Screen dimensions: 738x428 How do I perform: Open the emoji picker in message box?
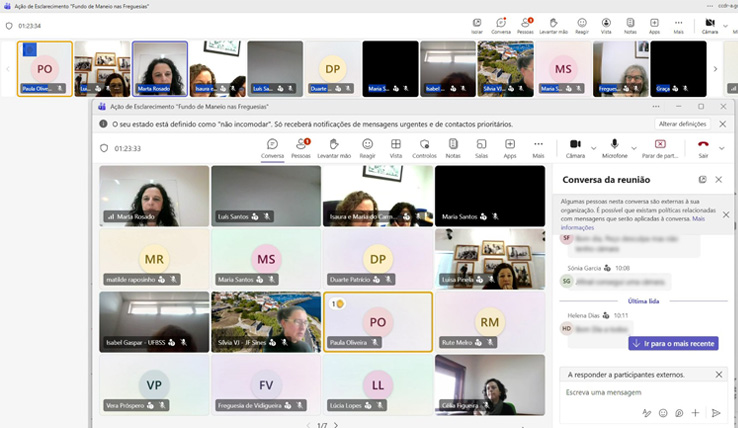(x=662, y=412)
